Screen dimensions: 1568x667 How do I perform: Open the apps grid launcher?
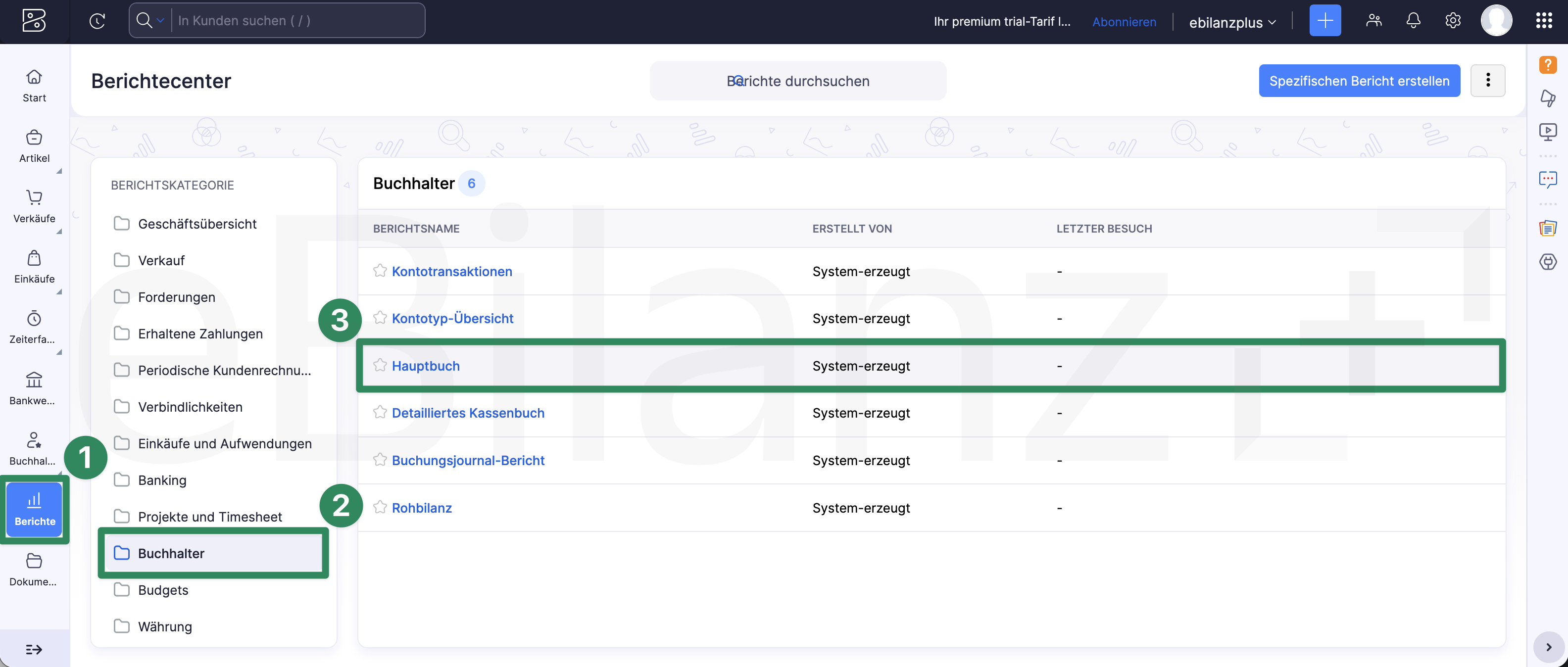(1544, 21)
